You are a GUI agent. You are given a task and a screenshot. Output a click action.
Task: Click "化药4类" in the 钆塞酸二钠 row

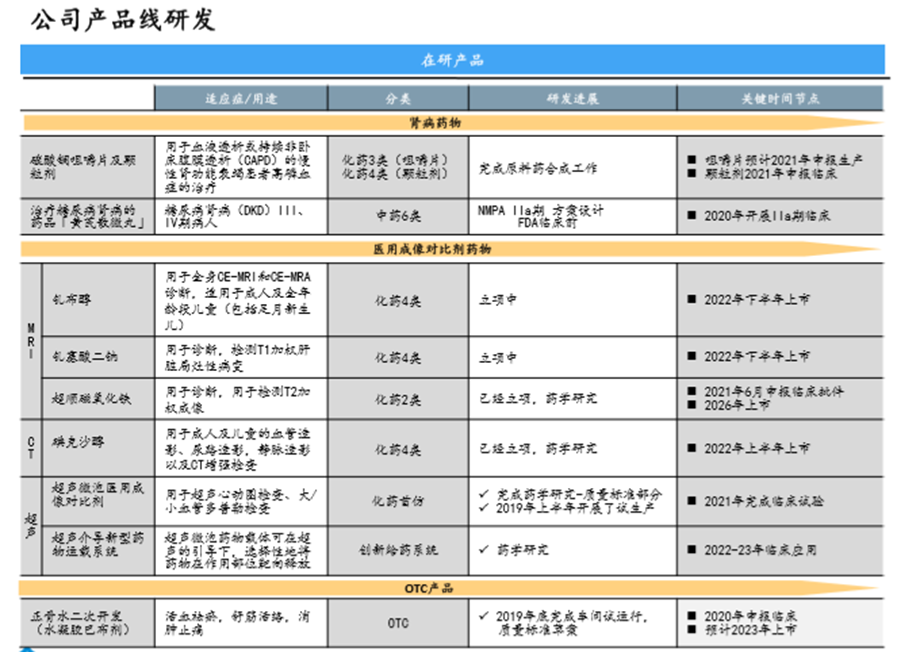point(398,357)
